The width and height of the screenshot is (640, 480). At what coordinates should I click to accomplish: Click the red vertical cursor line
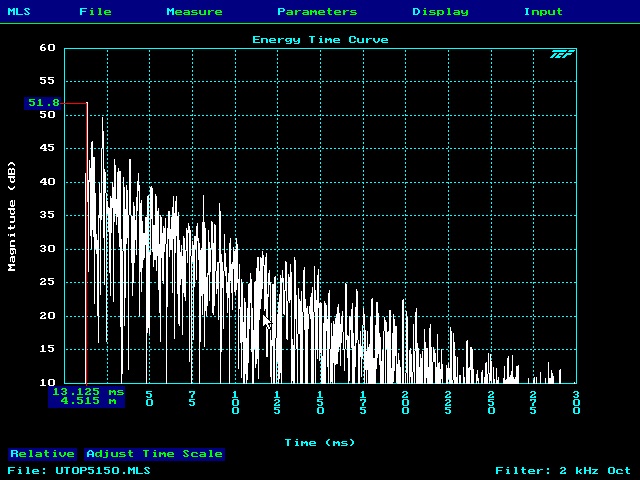click(x=87, y=243)
